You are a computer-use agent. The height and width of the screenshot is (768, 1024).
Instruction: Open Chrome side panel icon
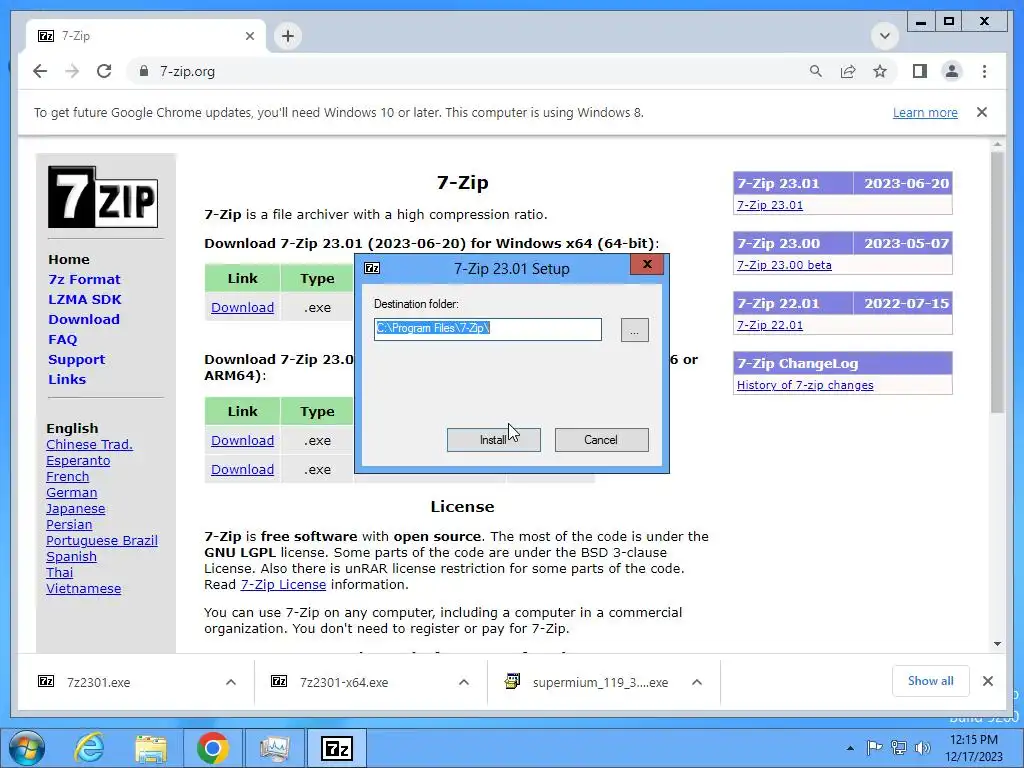(920, 71)
